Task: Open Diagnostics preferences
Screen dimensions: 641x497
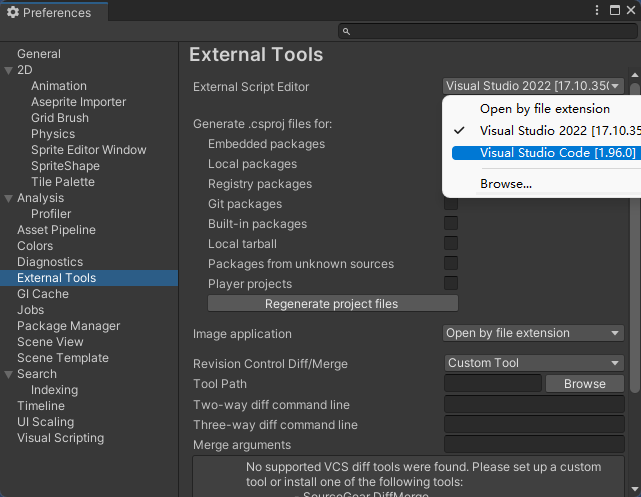Action: point(50,262)
